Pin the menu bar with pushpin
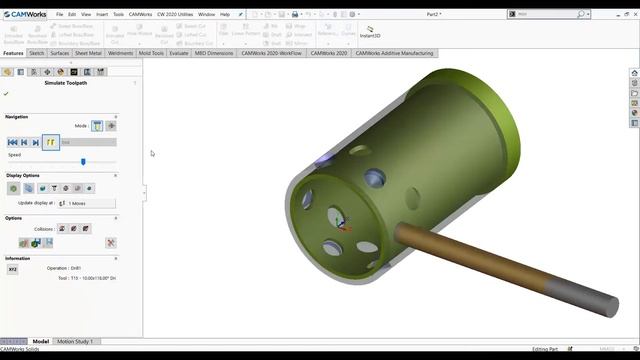640x360 pixels. point(241,14)
